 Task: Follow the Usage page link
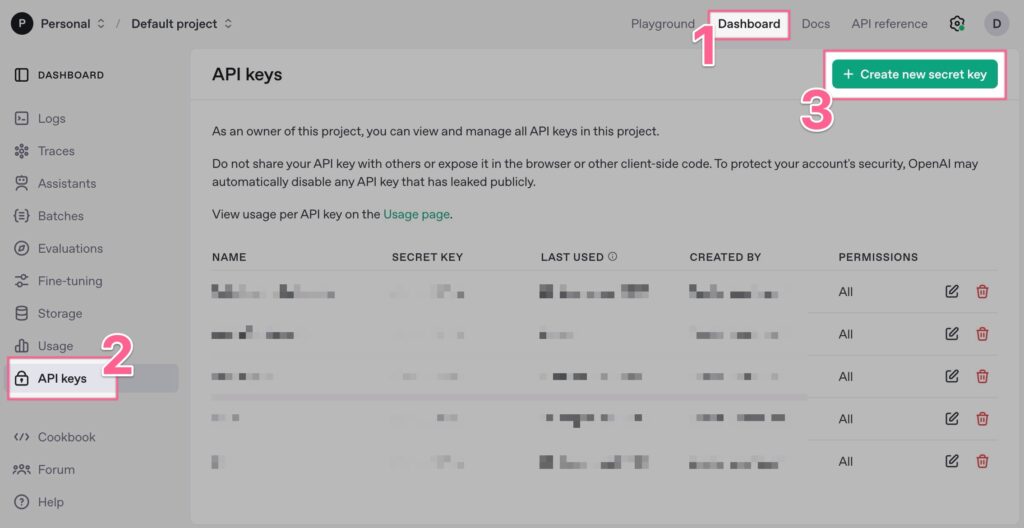[416, 214]
